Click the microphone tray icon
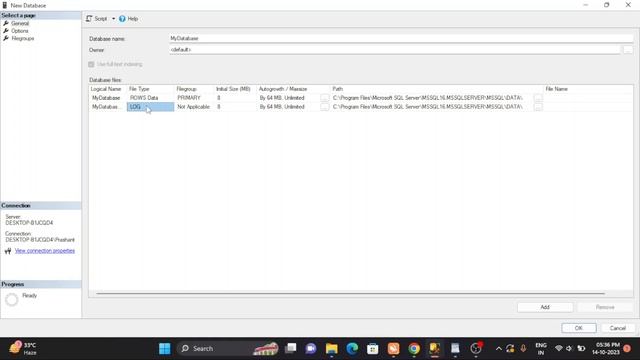This screenshot has width=640, height=360. coord(523,349)
